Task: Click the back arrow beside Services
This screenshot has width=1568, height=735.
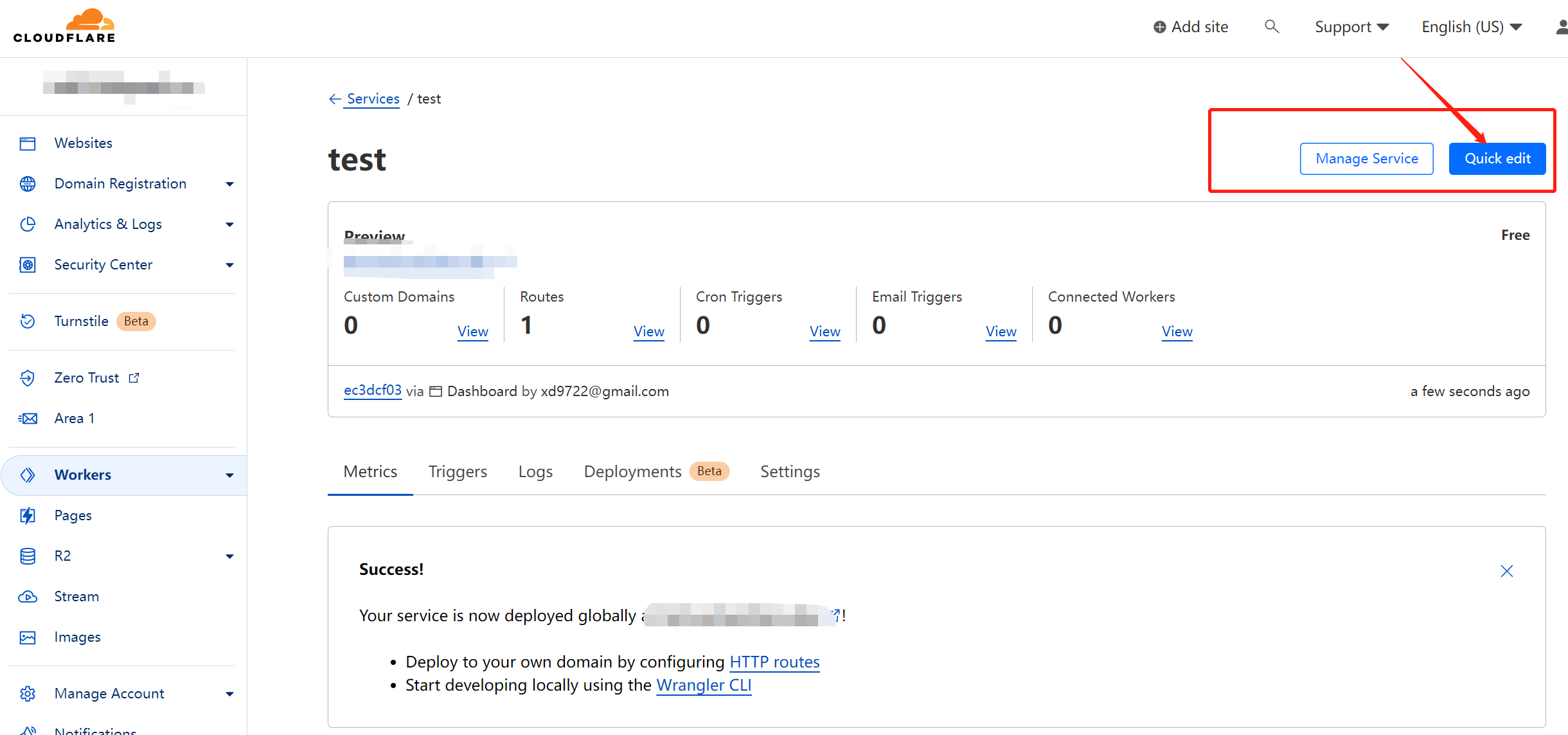Action: [335, 99]
